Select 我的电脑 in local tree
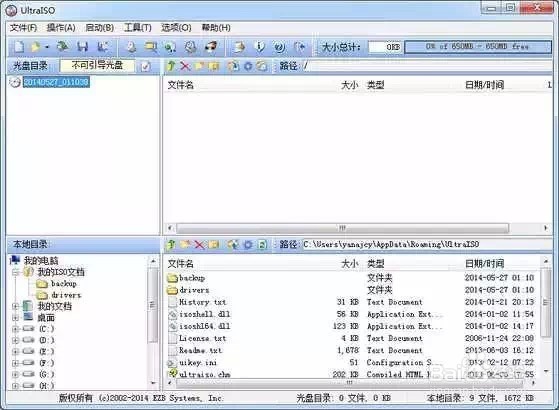The image size is (559, 410). (41, 261)
